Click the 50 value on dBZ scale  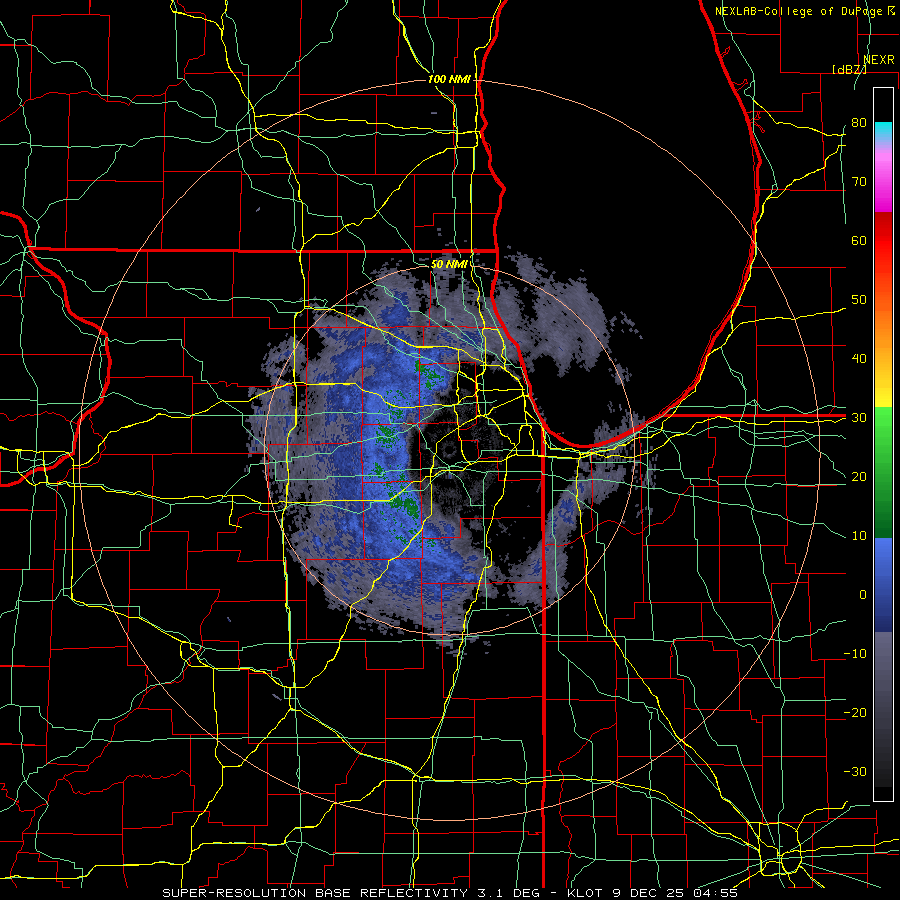pos(859,300)
